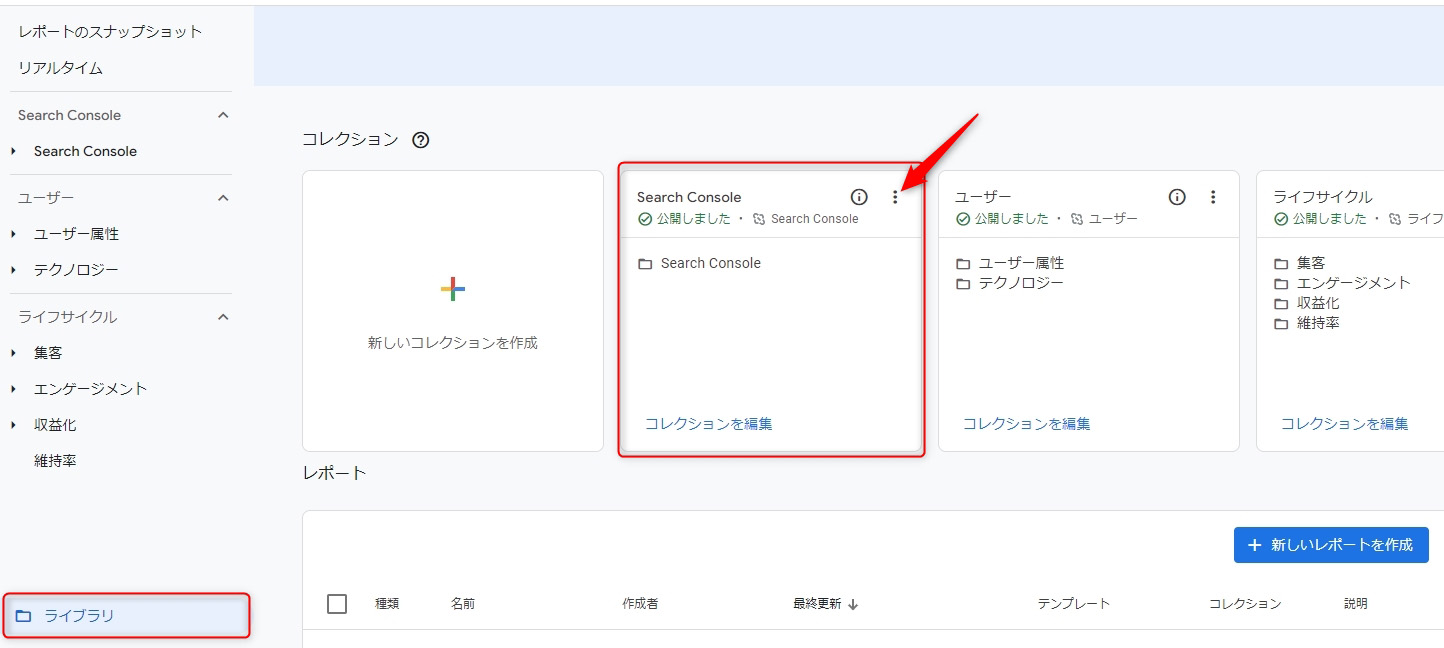1444x648 pixels.
Task: Click 新しいコレクションを作成 card text
Action: pos(453,343)
